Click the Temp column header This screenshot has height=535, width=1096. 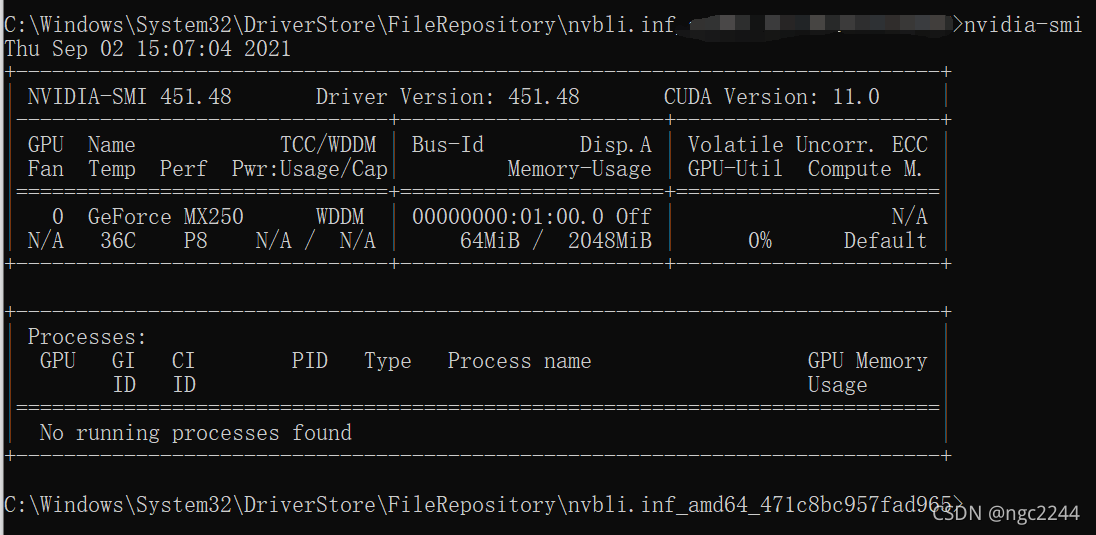[111, 169]
